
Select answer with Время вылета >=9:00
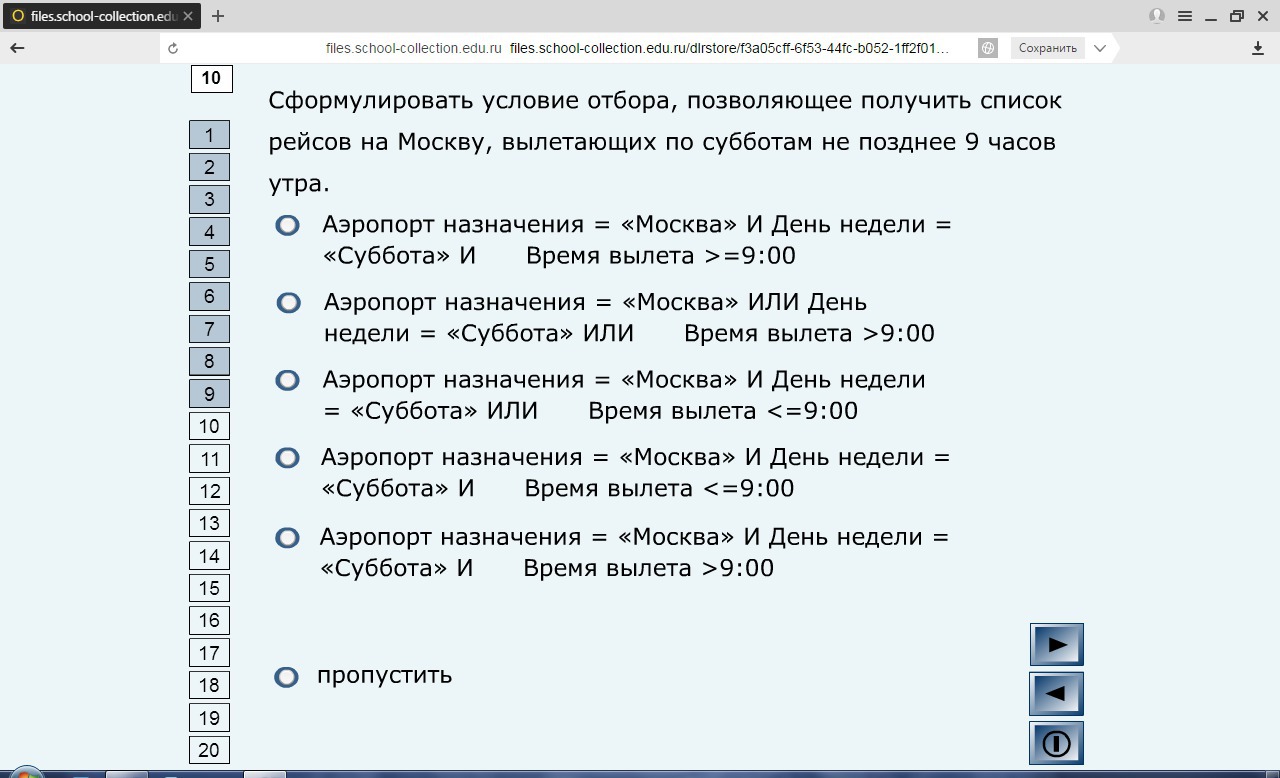coord(287,225)
